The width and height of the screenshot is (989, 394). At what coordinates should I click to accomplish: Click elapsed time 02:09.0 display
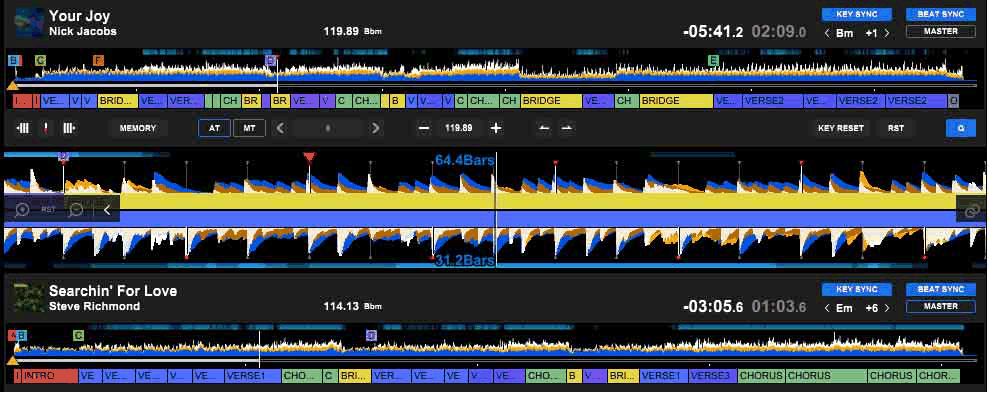point(778,32)
